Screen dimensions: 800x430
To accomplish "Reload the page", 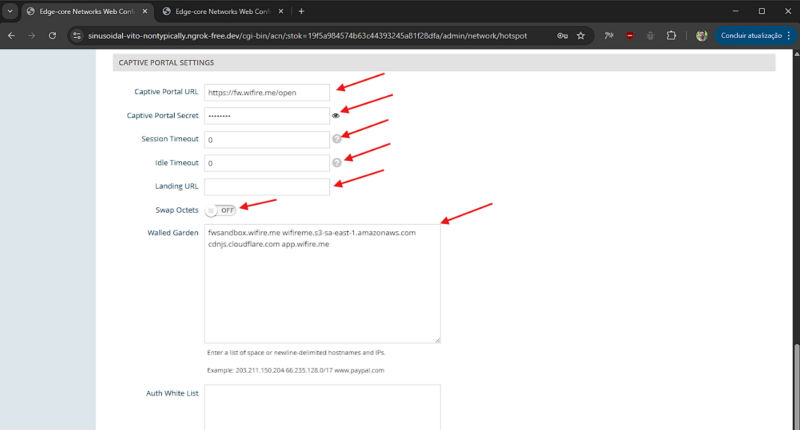I will pyautogui.click(x=52, y=36).
